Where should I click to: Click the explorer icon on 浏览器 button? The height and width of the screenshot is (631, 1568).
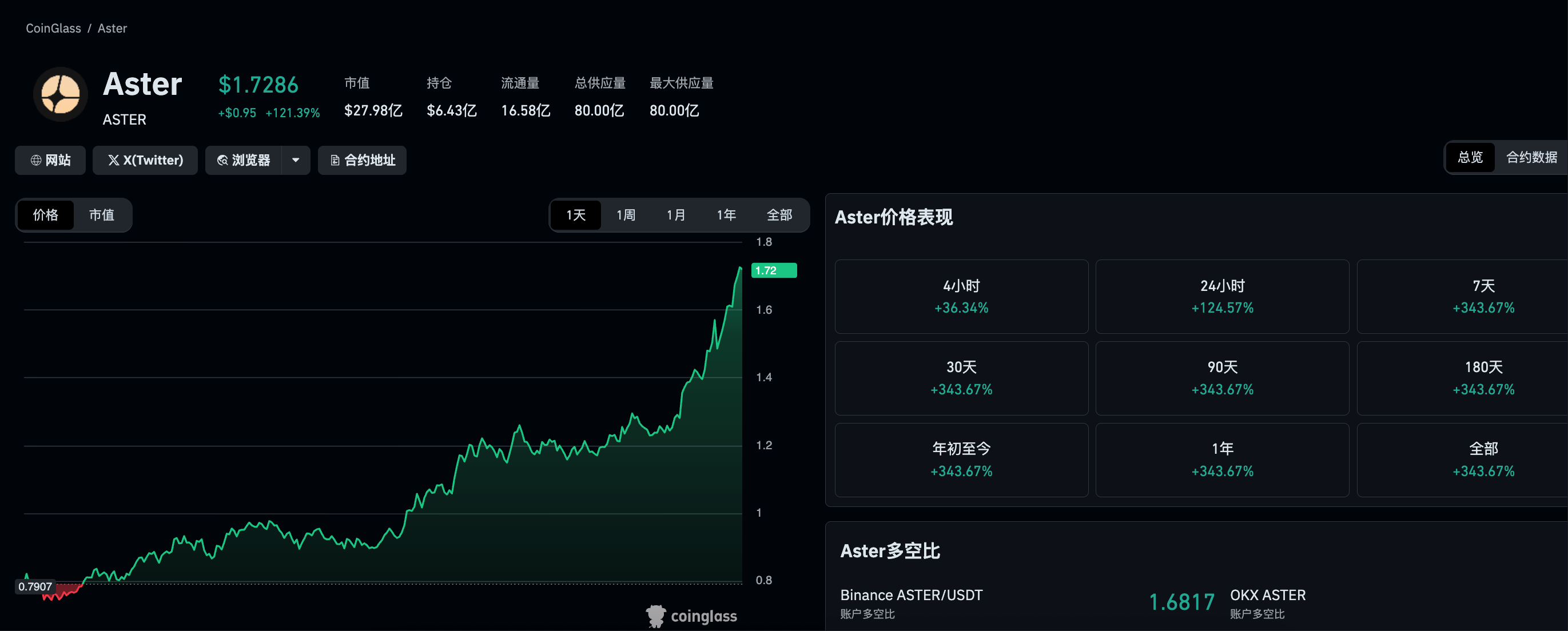[223, 160]
